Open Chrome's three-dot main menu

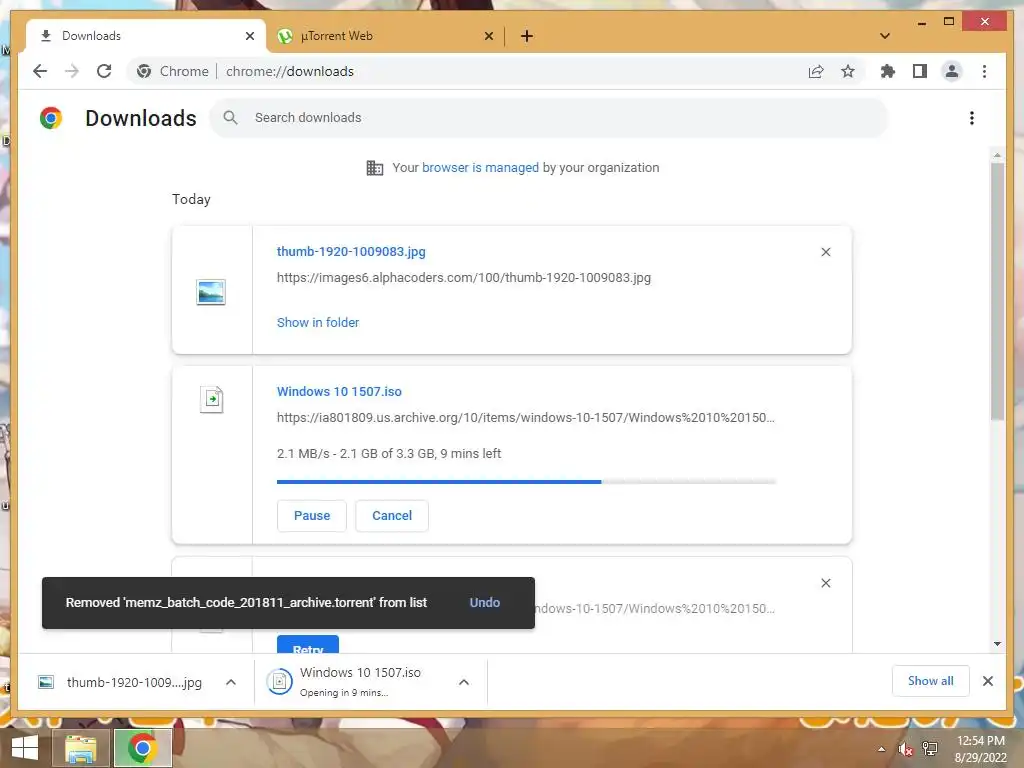984,71
